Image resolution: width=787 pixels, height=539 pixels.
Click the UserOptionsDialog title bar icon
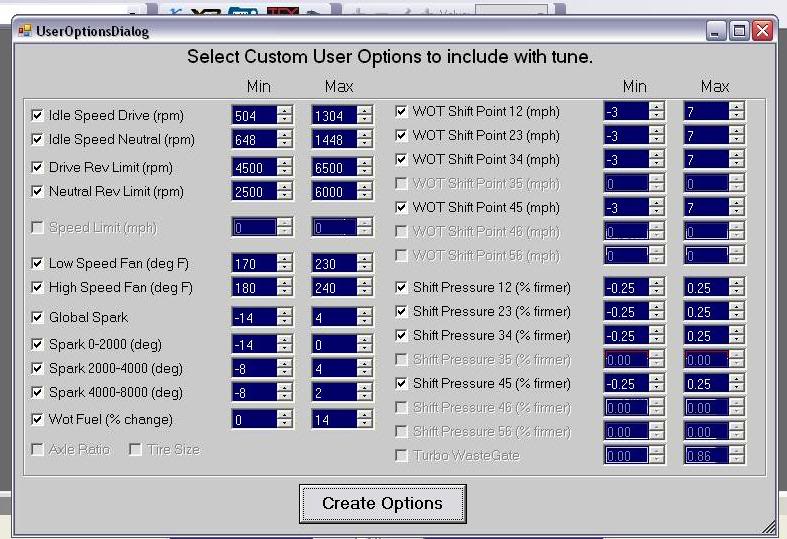pos(25,31)
